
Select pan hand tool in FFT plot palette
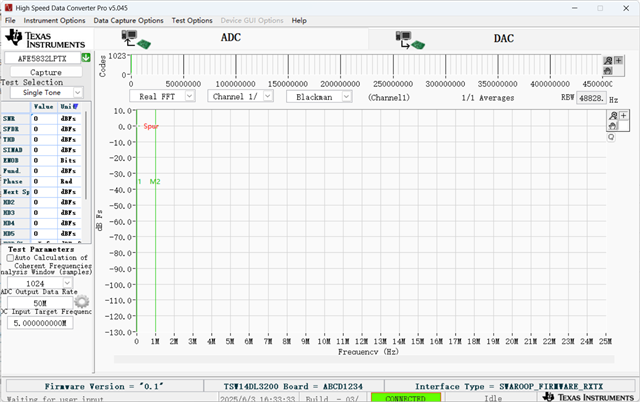[x=613, y=126]
